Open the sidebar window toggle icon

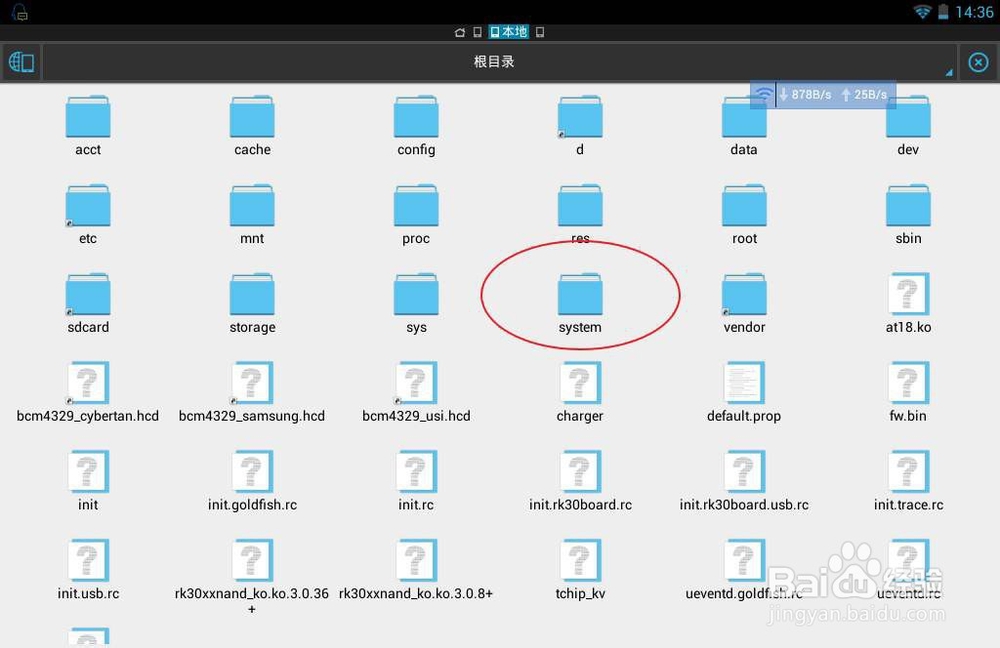21,61
